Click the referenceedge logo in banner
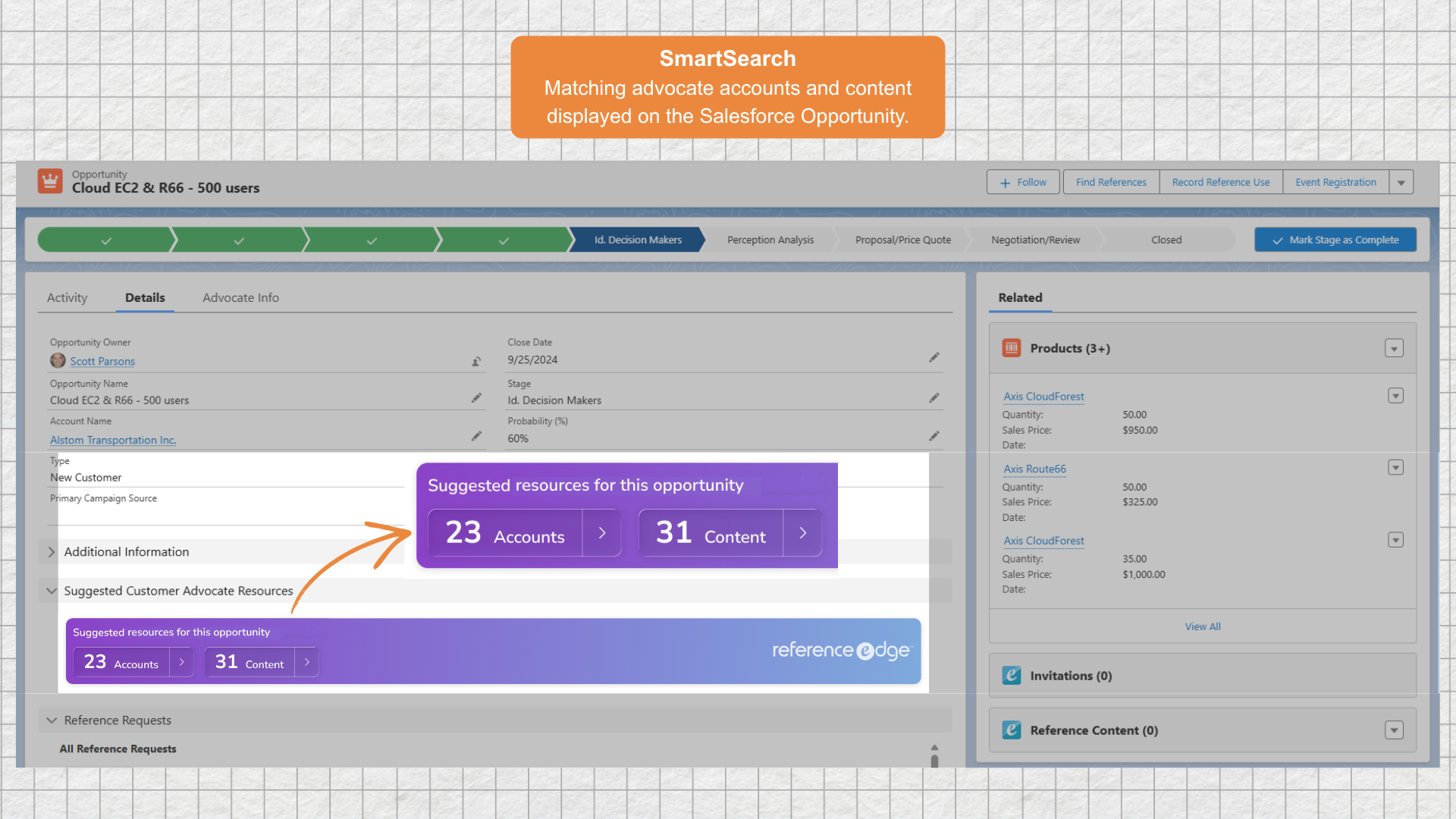This screenshot has height=819, width=1456. (842, 651)
